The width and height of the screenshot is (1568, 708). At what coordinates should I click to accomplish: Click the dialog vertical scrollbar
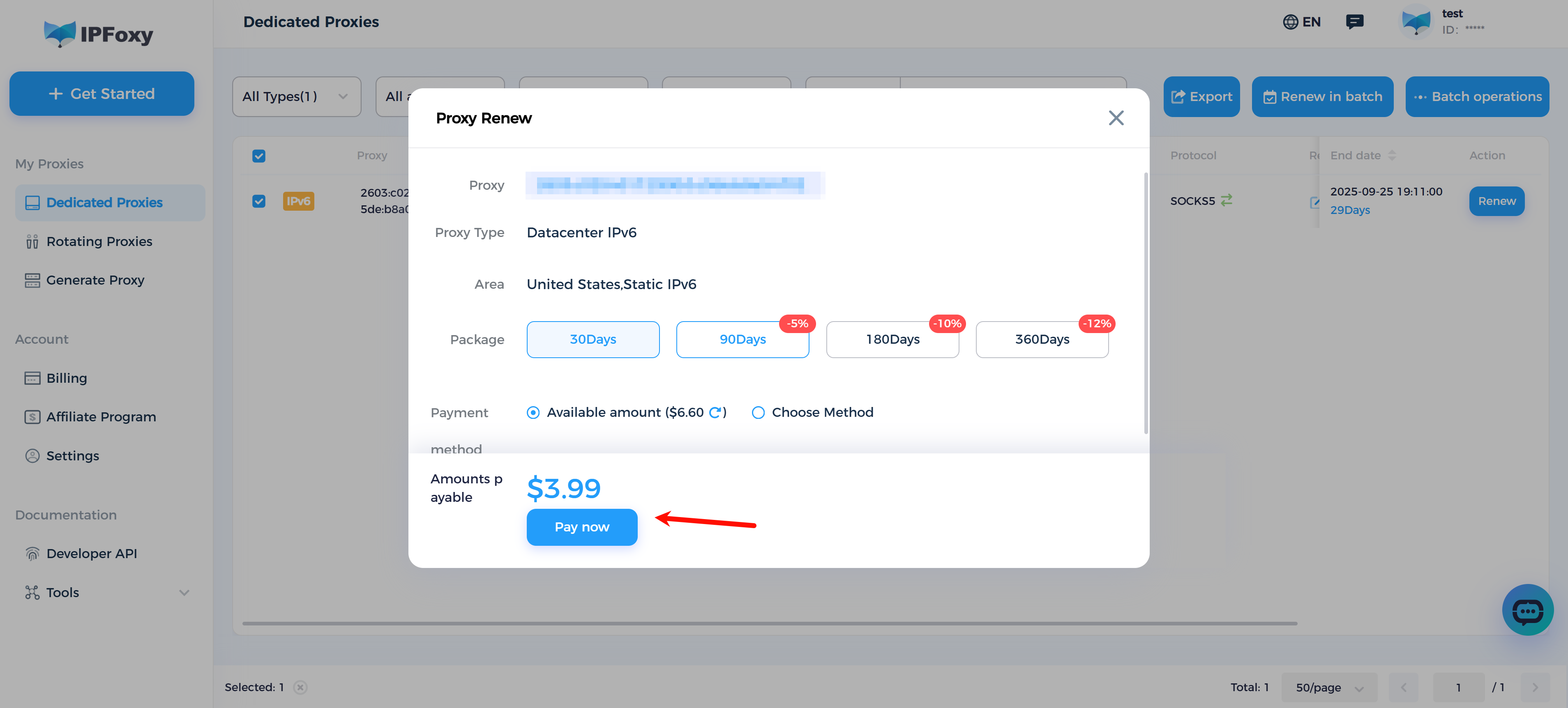(x=1146, y=303)
